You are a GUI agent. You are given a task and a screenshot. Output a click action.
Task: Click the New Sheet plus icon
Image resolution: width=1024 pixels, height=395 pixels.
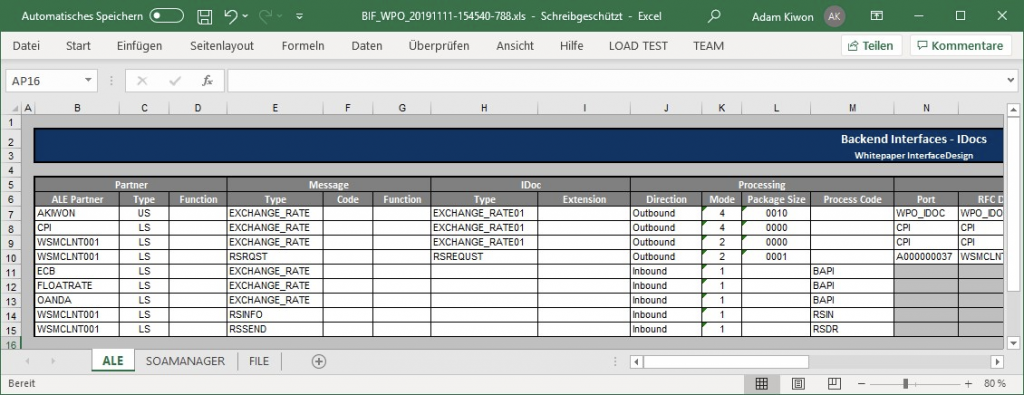[319, 361]
